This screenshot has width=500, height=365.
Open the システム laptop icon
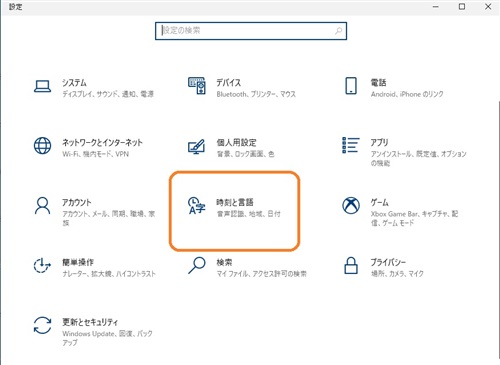click(42, 86)
